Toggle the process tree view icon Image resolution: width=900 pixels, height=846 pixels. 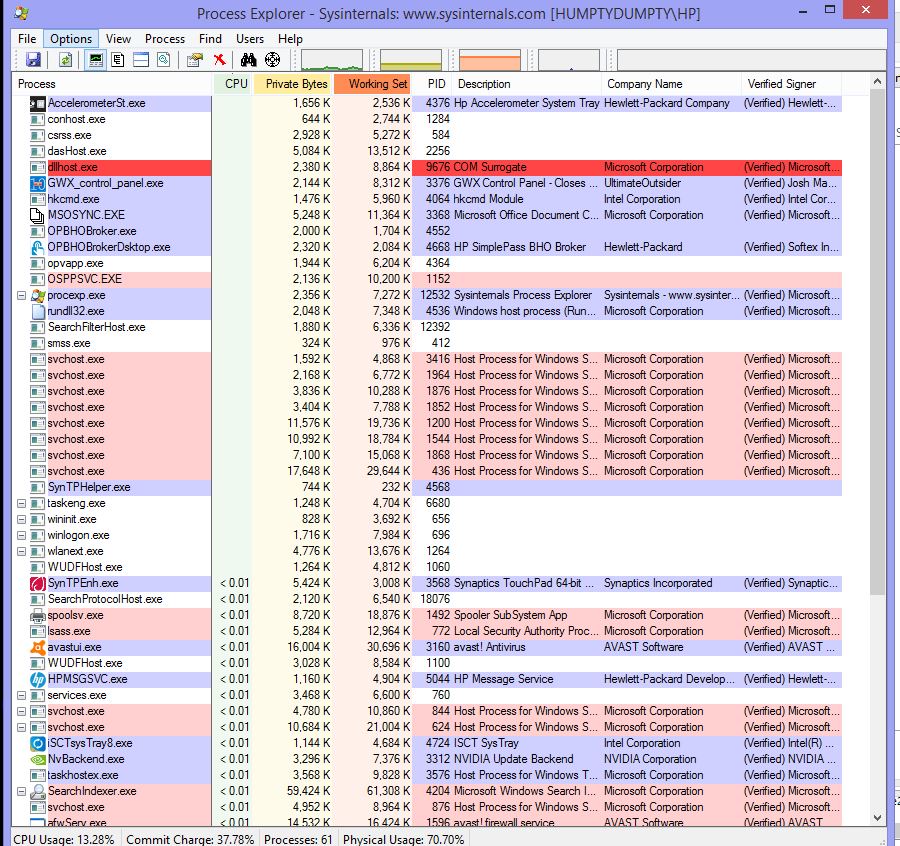tap(118, 60)
